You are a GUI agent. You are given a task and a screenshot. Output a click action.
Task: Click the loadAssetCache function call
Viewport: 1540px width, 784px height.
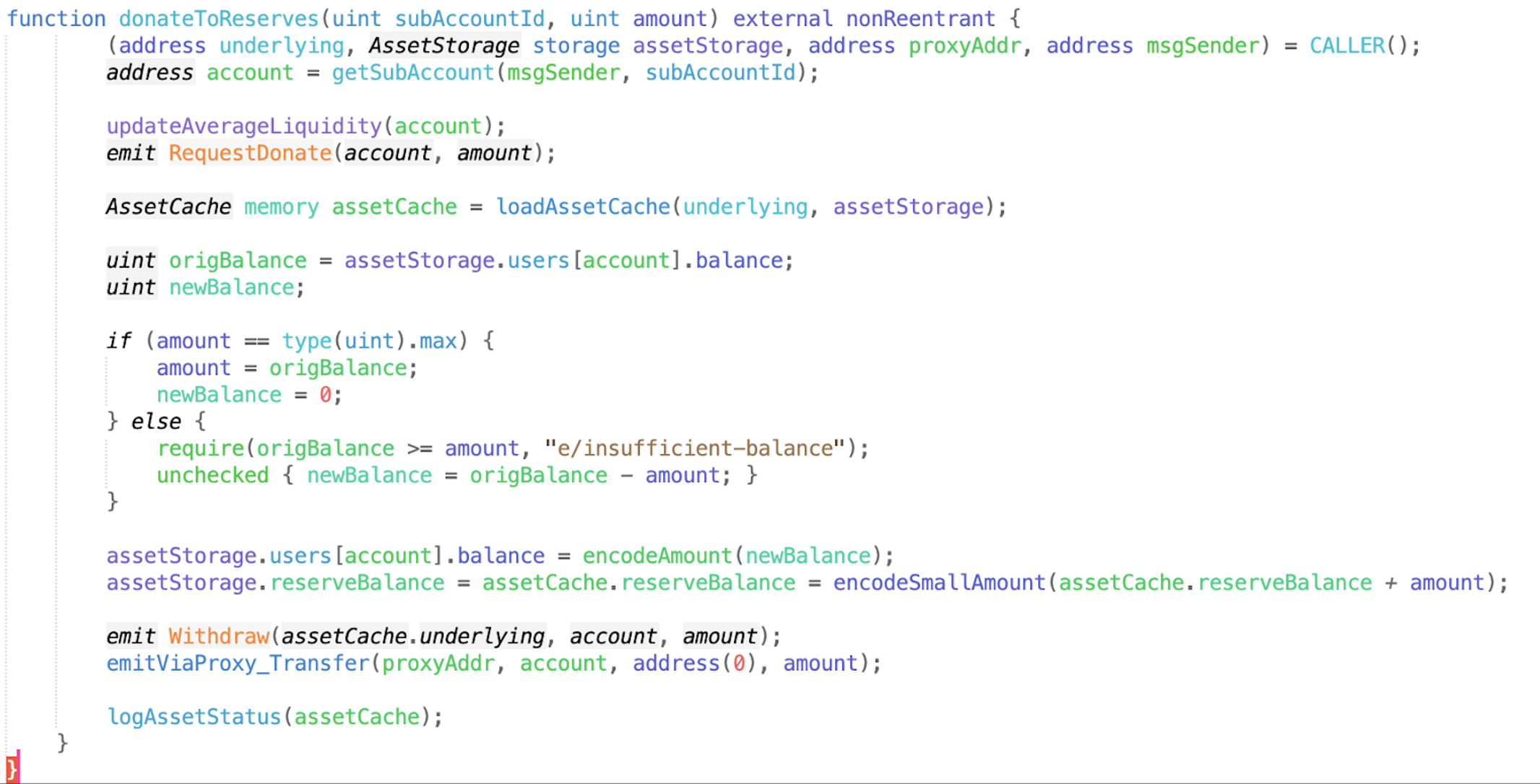[x=582, y=207]
